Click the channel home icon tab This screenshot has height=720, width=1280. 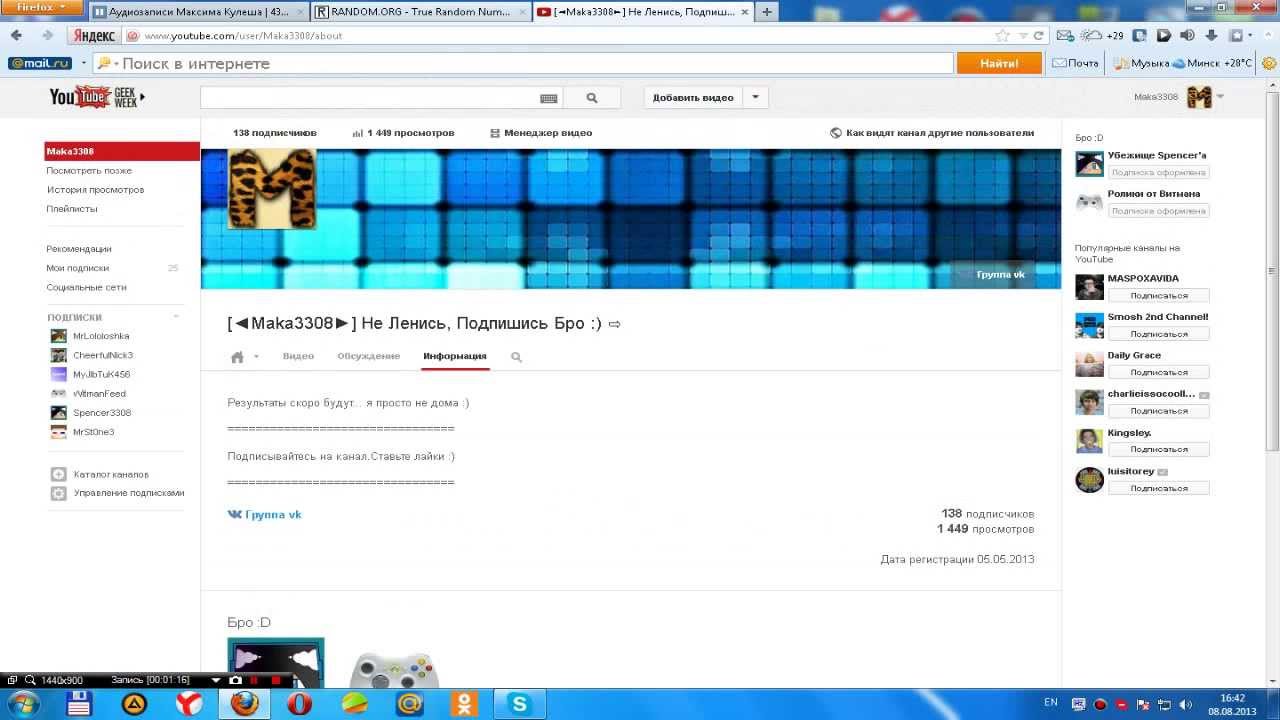coord(237,357)
